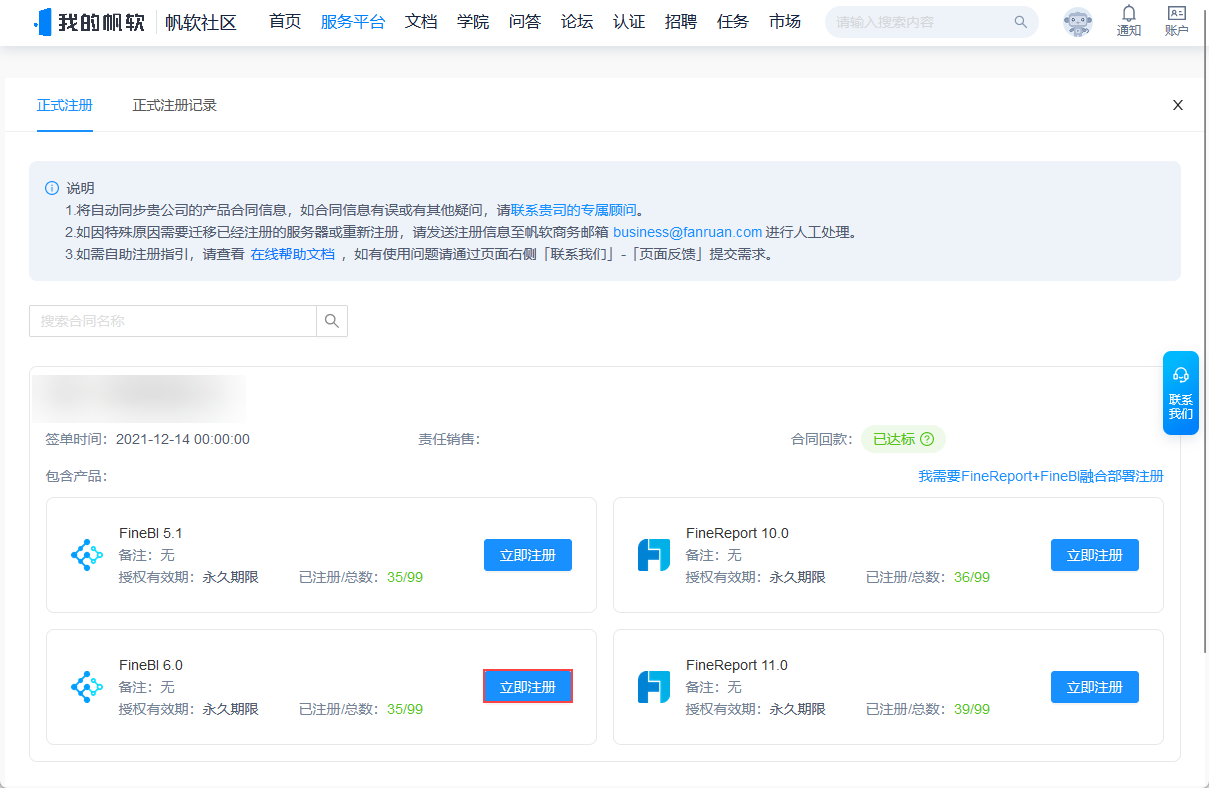Go to 首页 in top navigation
Screen dimensions: 1209x788
[285, 22]
